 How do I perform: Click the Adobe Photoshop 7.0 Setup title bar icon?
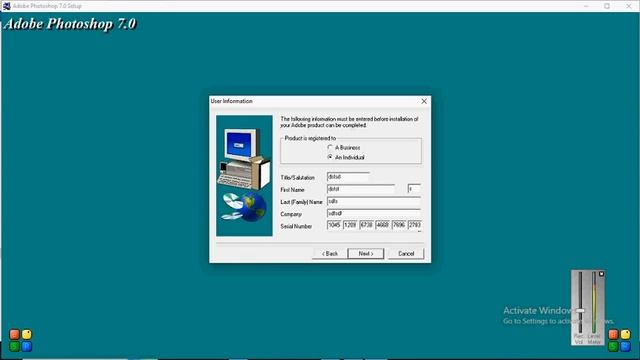pos(7,6)
